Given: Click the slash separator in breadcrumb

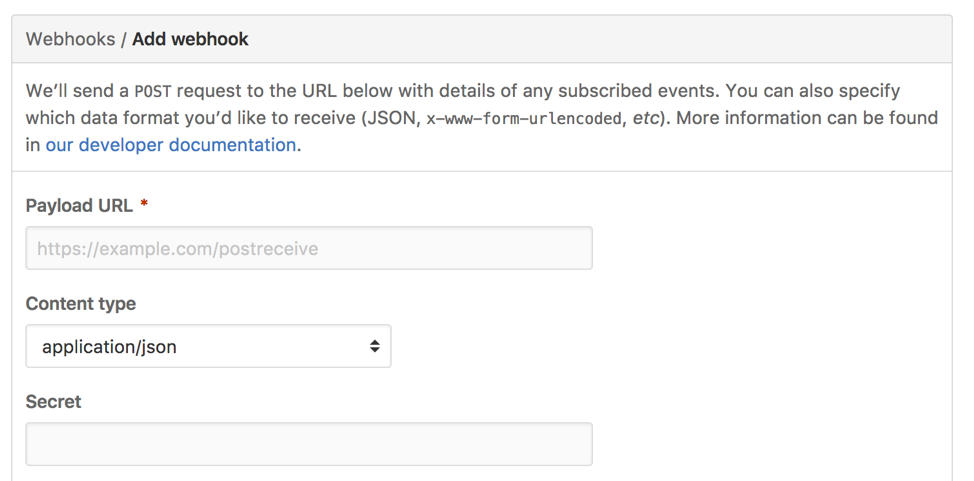Looking at the screenshot, I should pos(124,40).
